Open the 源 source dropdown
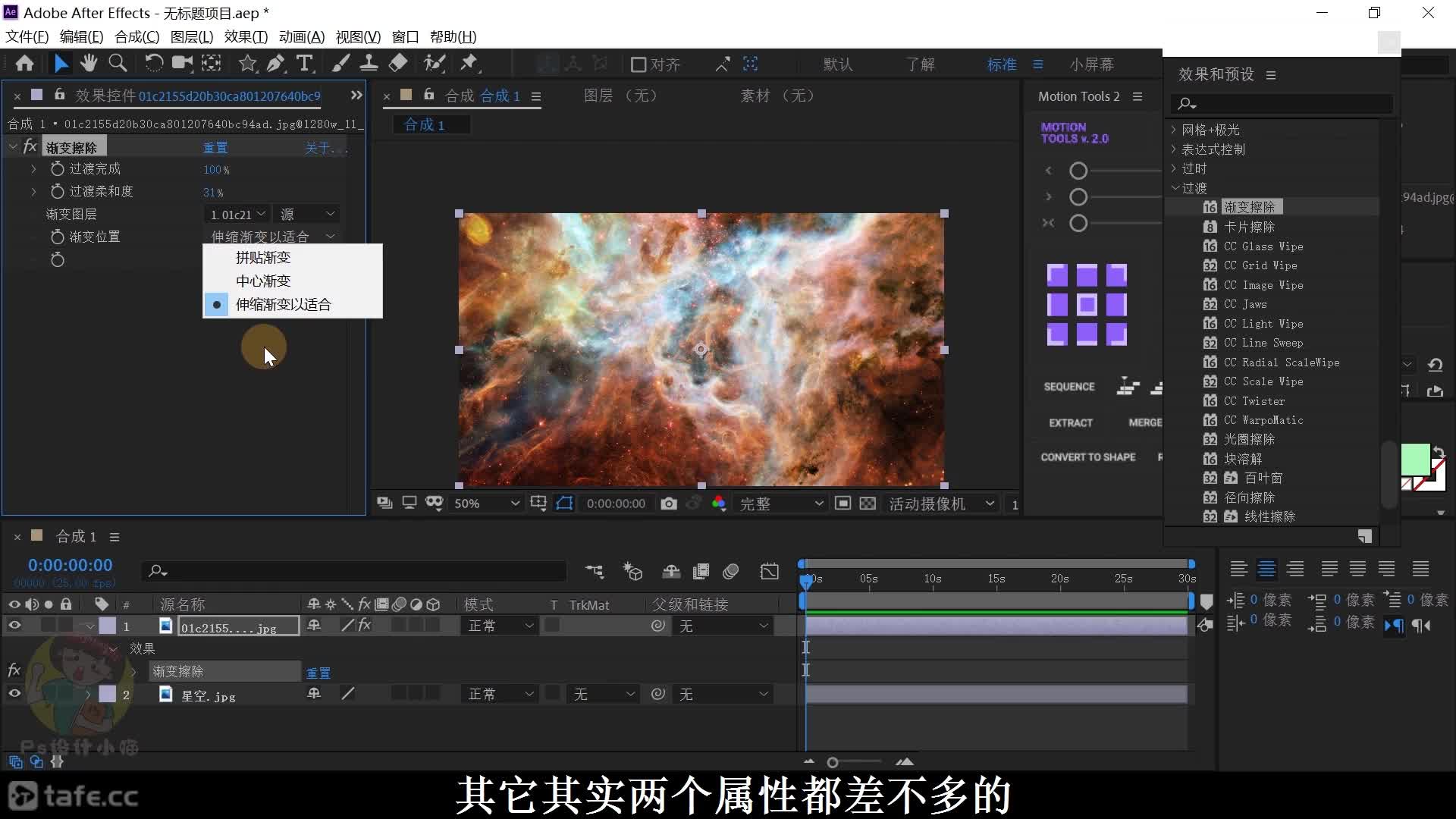Image resolution: width=1456 pixels, height=819 pixels. [x=307, y=215]
